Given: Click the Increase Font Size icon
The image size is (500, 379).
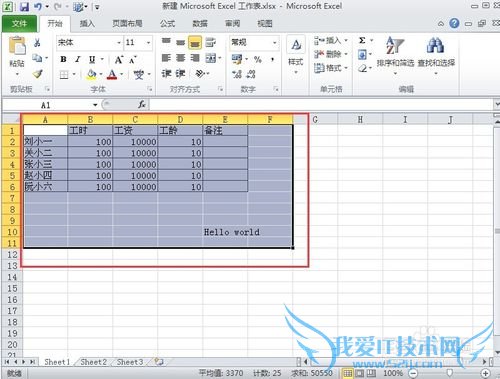Looking at the screenshot, I should click(x=119, y=60).
